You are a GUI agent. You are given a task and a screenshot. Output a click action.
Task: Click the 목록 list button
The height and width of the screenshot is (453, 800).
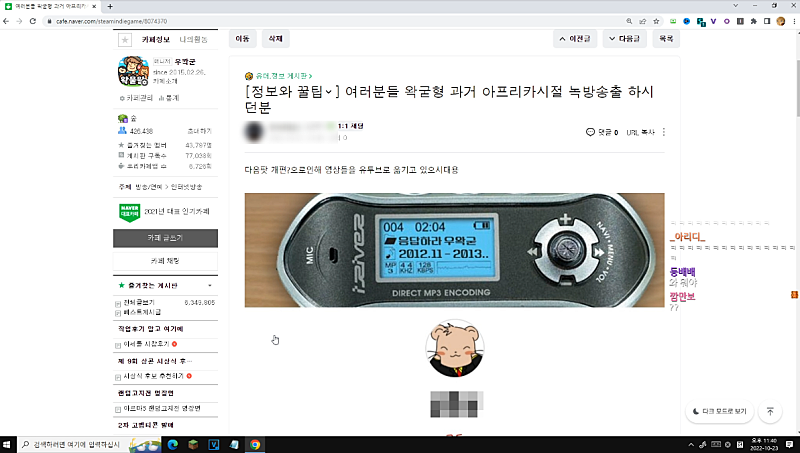pos(666,39)
